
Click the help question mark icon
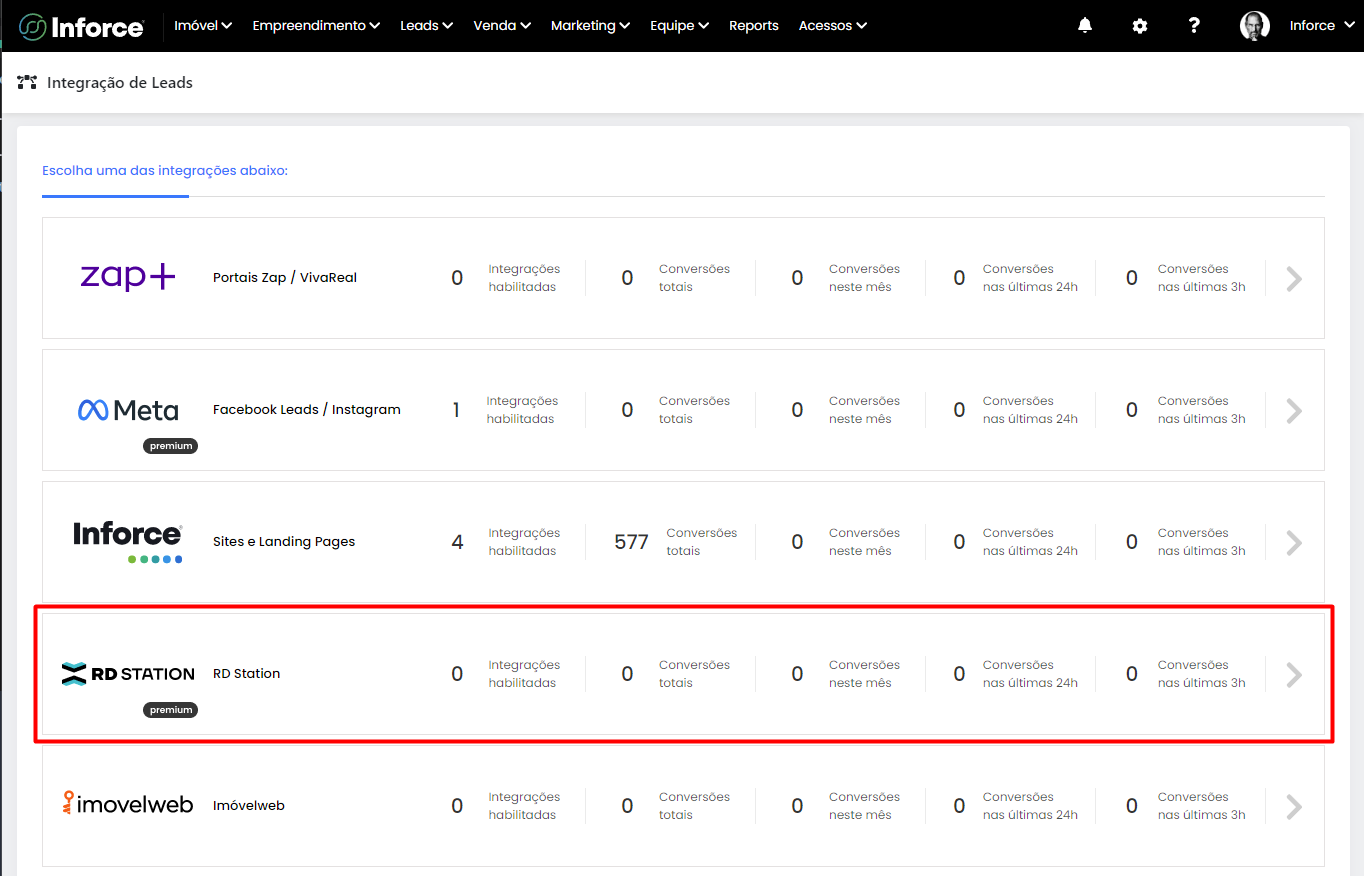(x=1194, y=26)
